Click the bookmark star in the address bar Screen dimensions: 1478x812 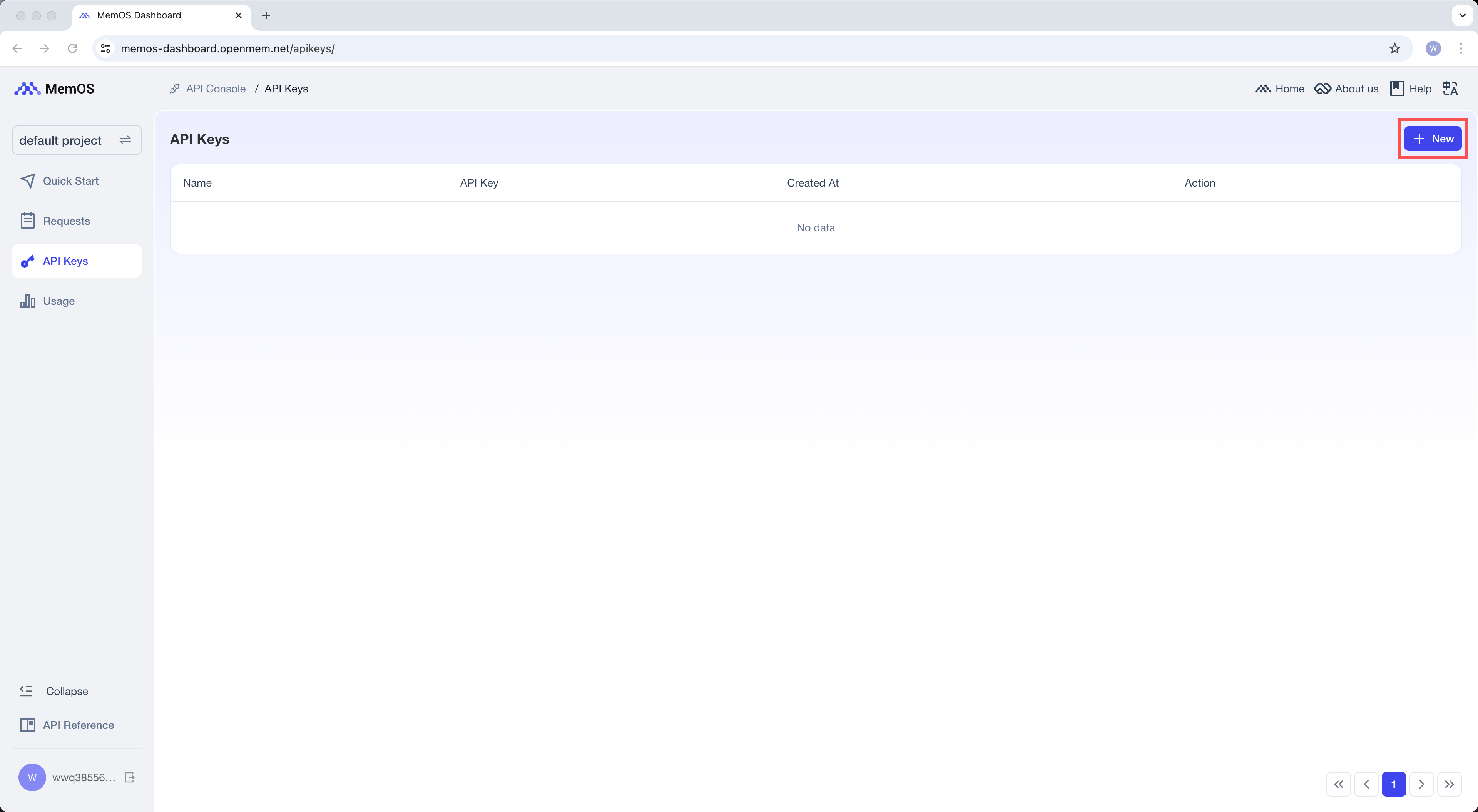pyautogui.click(x=1395, y=48)
